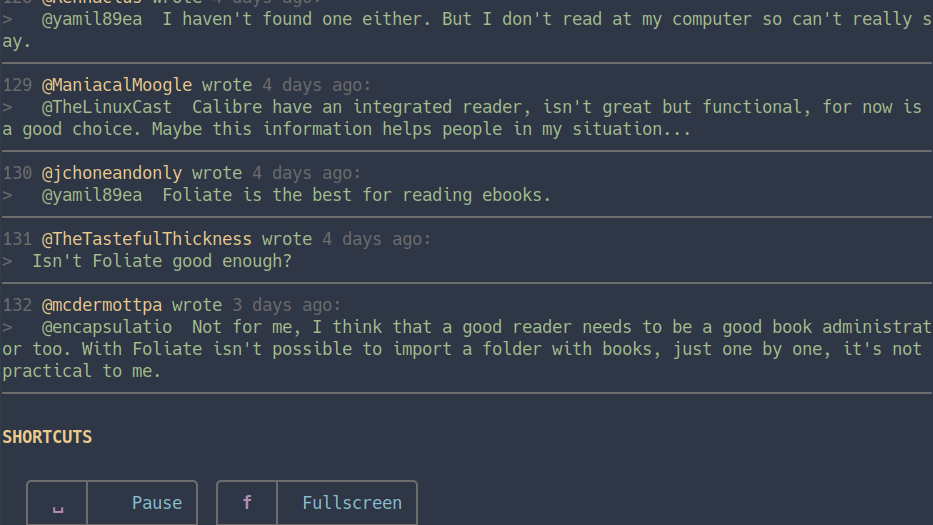Click the quote marker before comment 131 text
This screenshot has height=525, width=933.
(7, 261)
